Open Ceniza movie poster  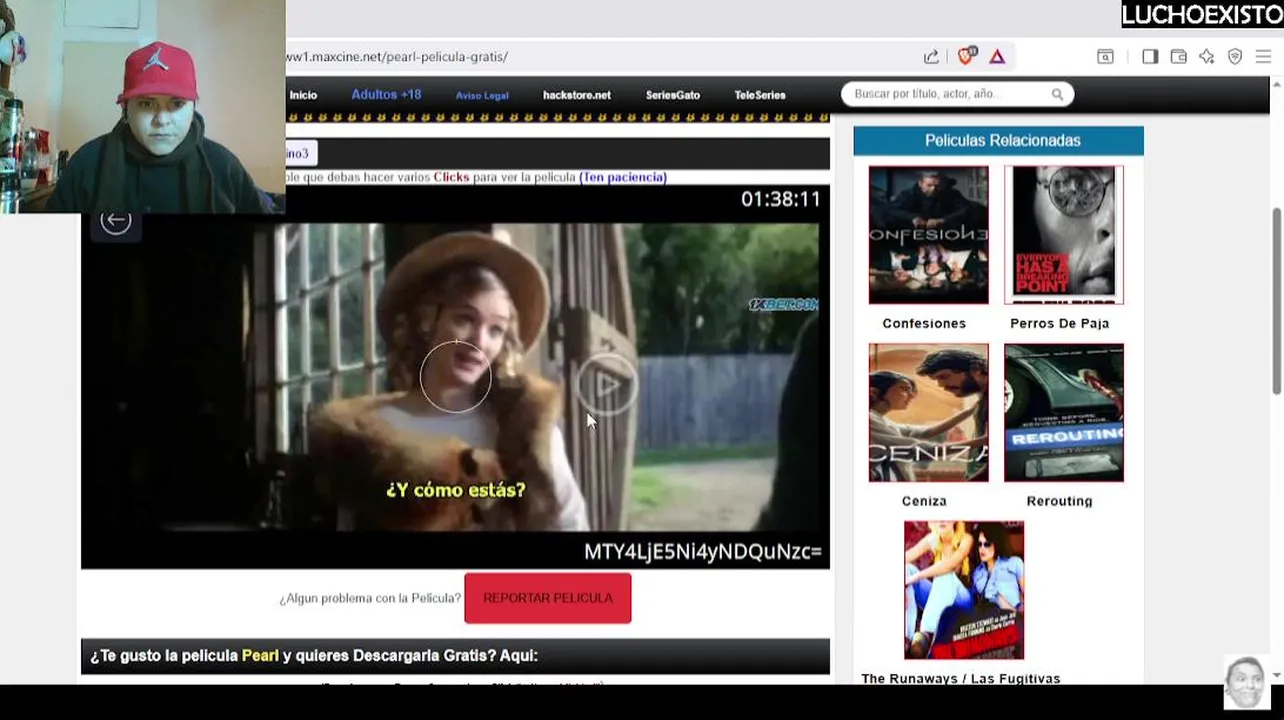(928, 413)
